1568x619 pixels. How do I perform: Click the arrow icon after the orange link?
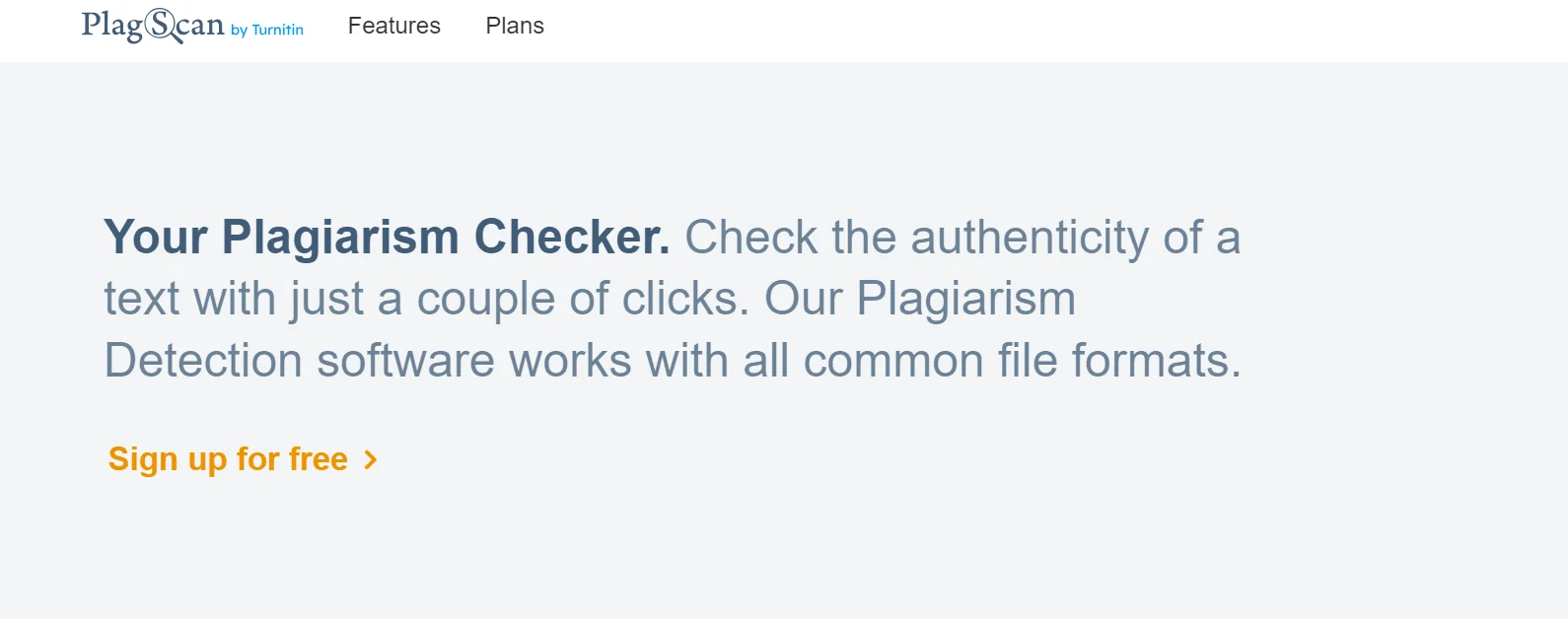(x=370, y=459)
